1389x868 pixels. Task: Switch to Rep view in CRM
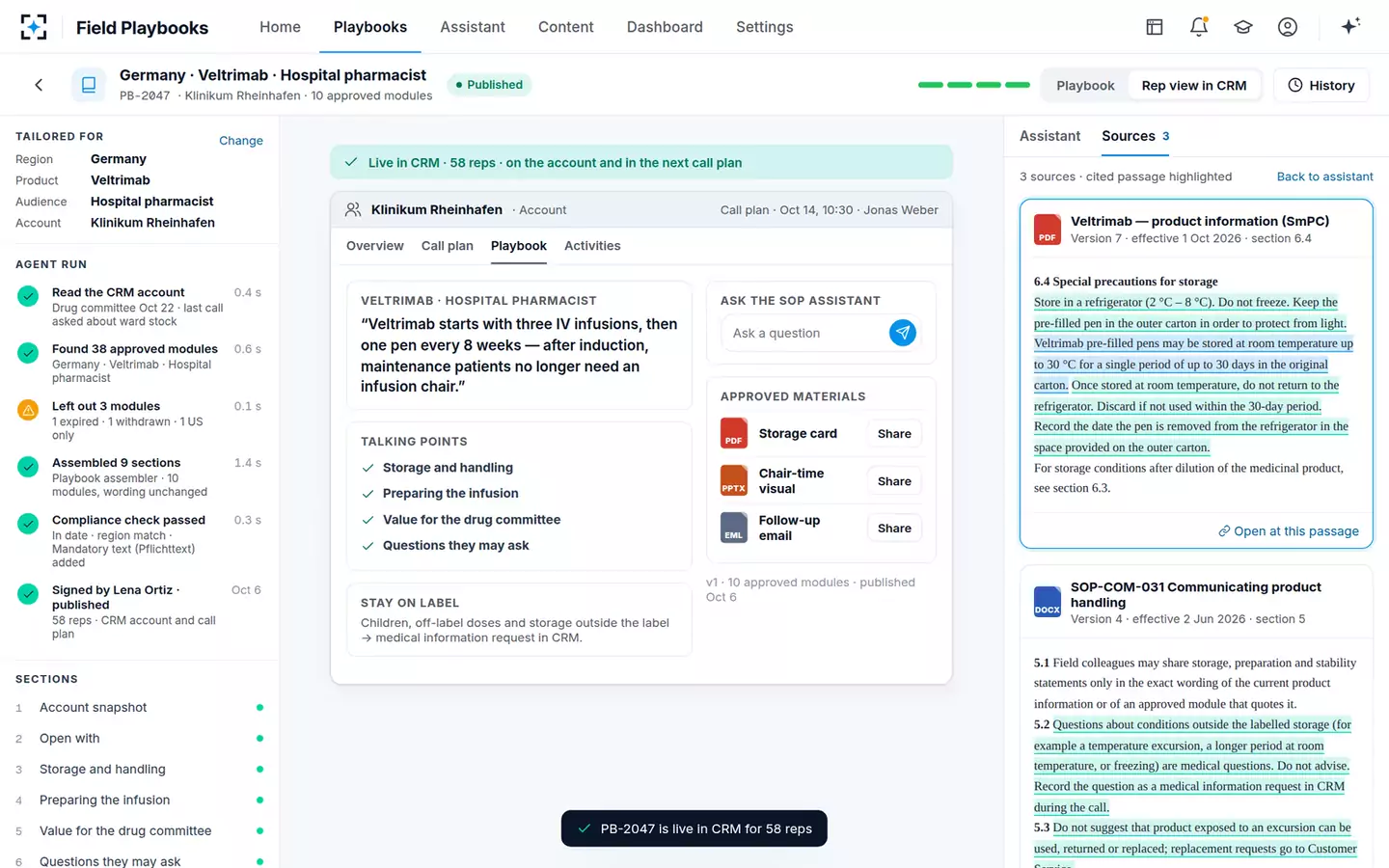click(x=1194, y=86)
